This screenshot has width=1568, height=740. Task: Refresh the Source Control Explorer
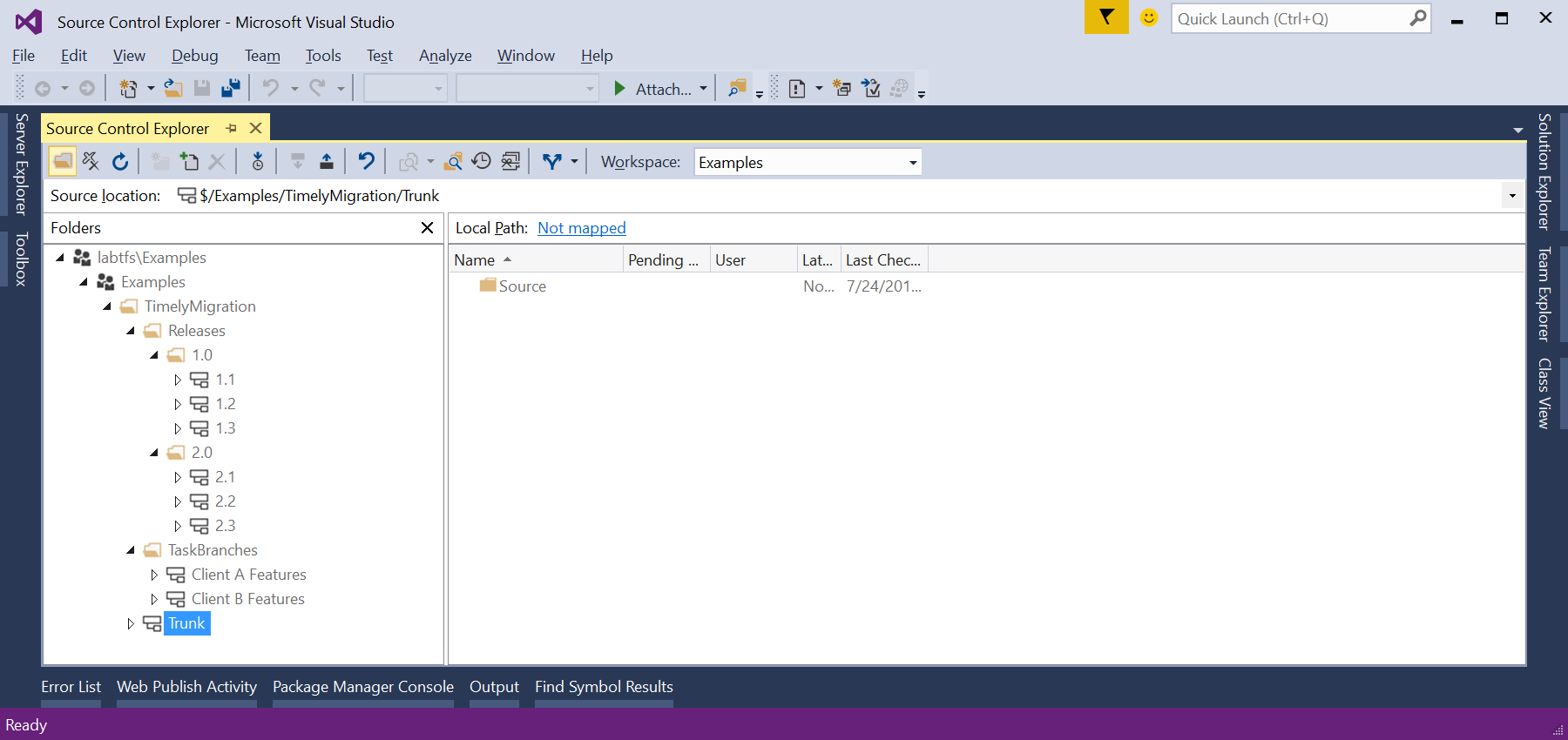[120, 161]
